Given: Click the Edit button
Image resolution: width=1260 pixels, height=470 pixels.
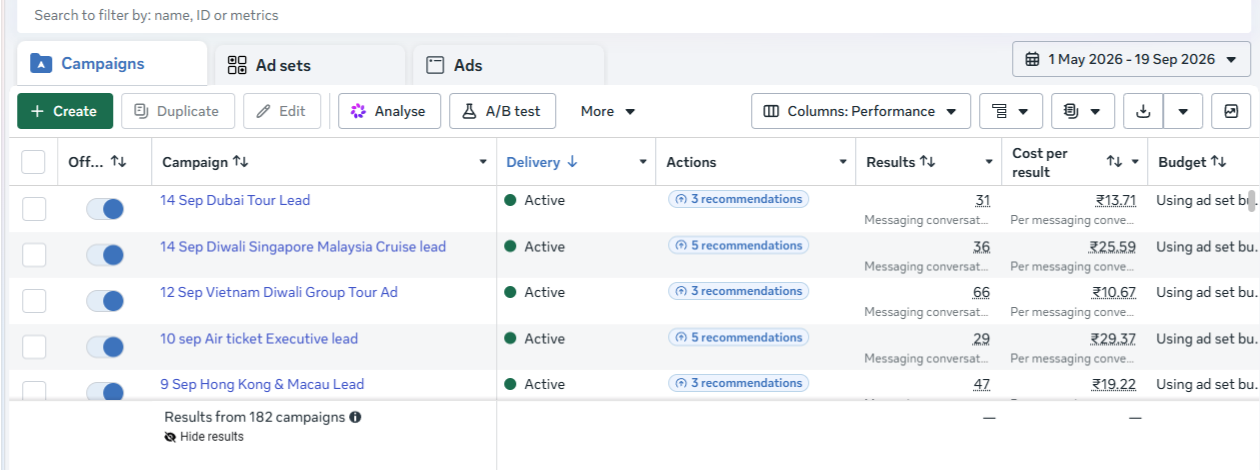Looking at the screenshot, I should pos(282,111).
